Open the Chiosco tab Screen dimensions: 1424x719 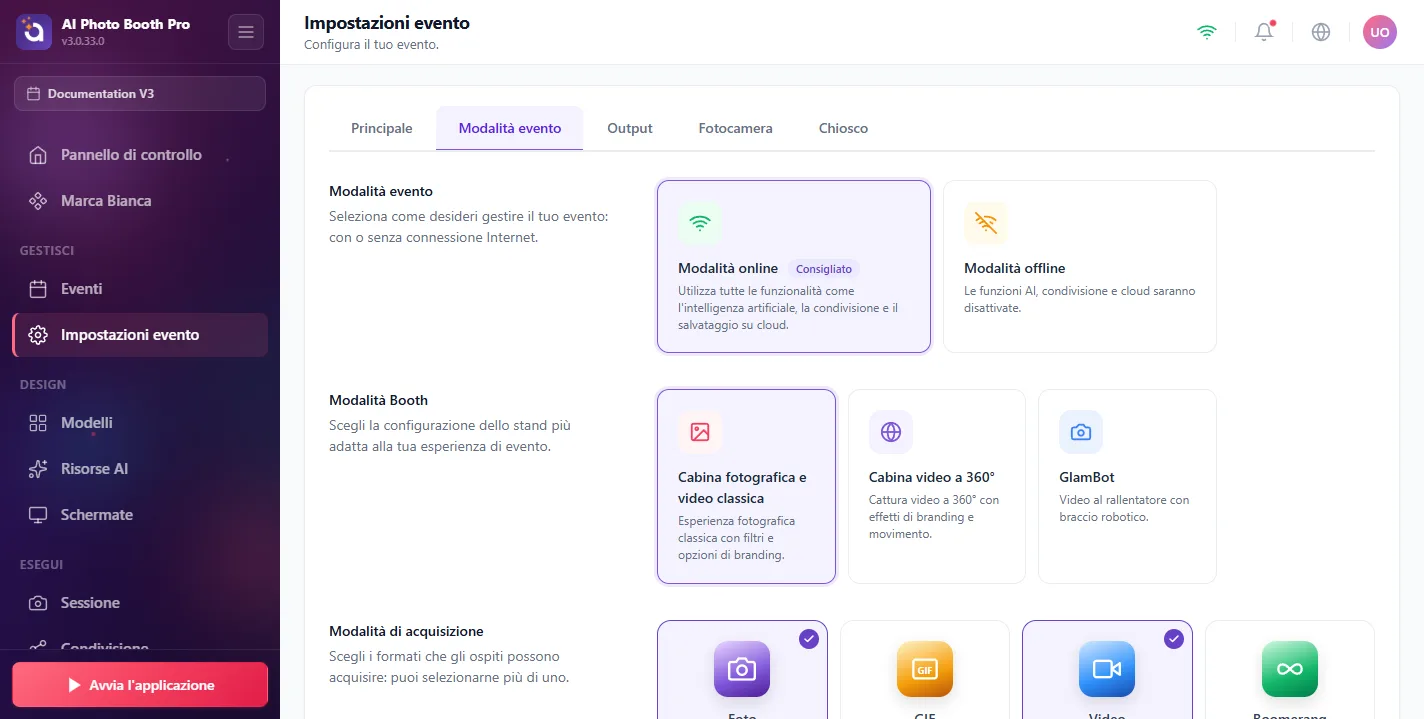click(844, 128)
